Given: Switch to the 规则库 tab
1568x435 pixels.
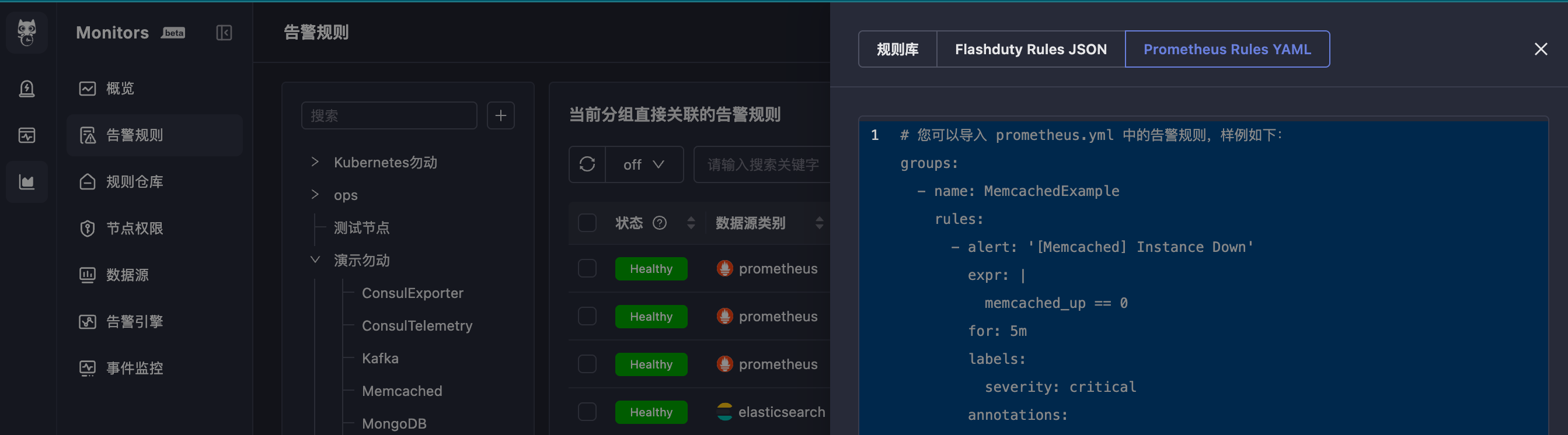Looking at the screenshot, I should point(897,50).
